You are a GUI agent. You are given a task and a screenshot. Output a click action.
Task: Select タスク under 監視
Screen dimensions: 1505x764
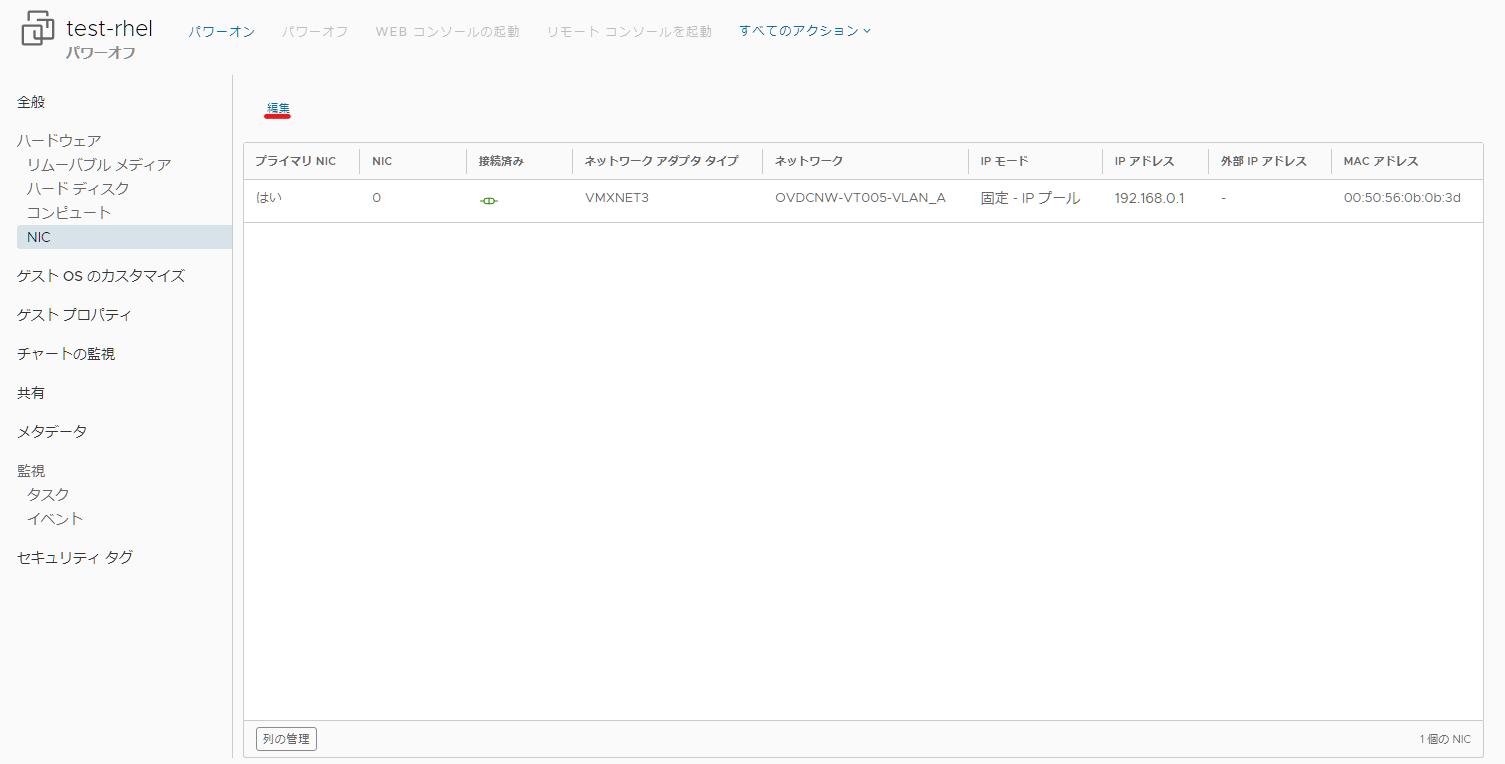pos(48,494)
